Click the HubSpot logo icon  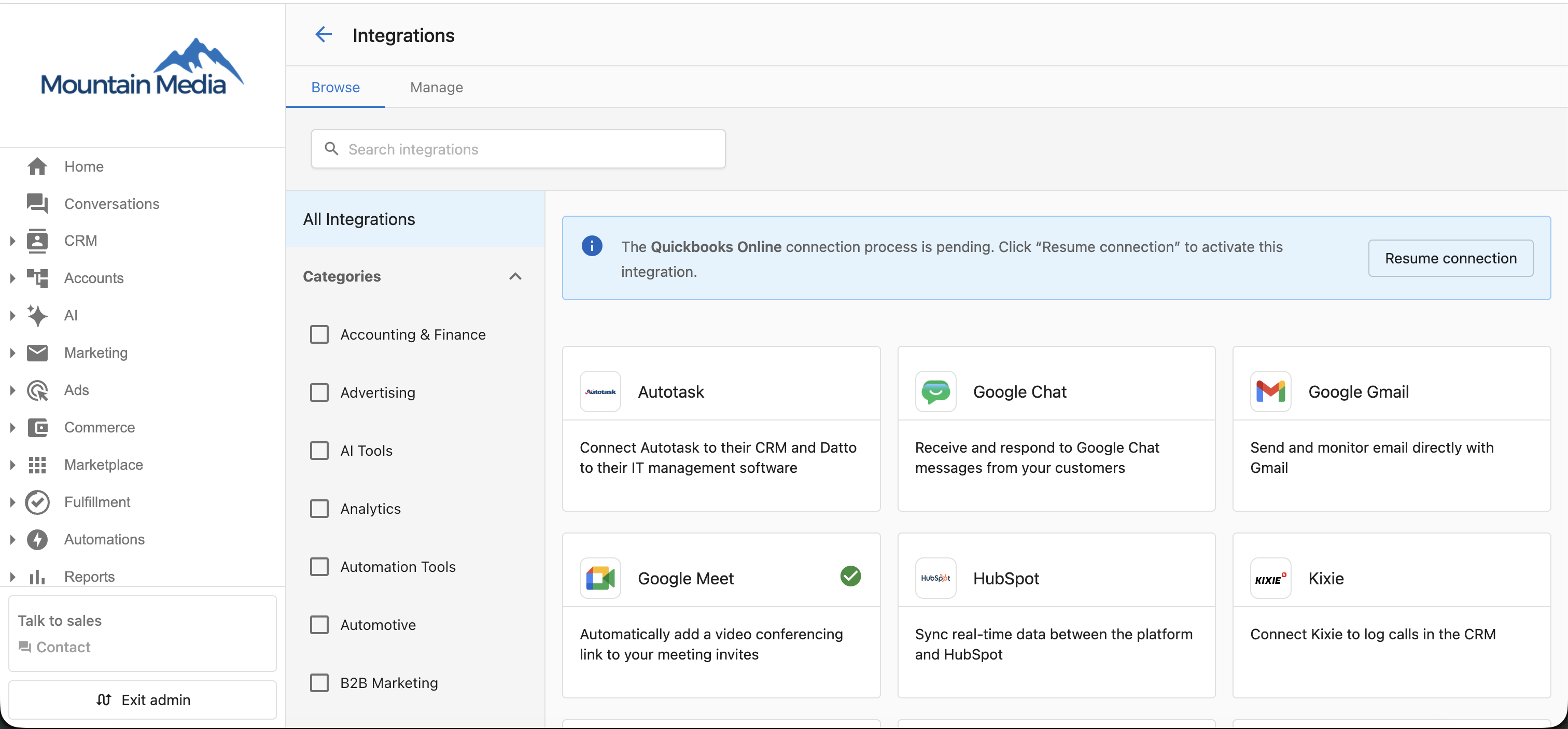[x=935, y=578]
